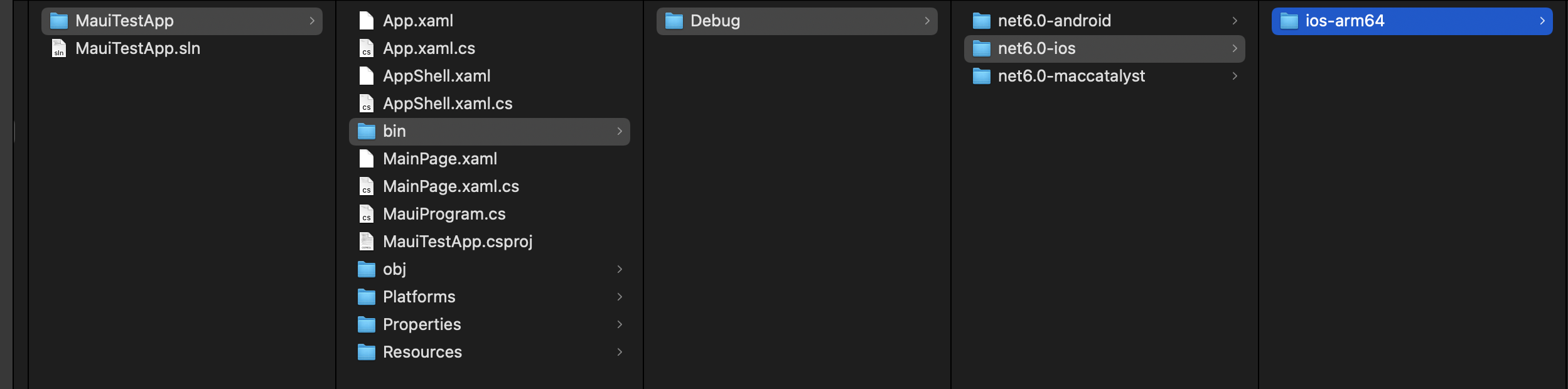
Task: Select the MauiTestApp.sln solution file icon
Action: pyautogui.click(x=60, y=48)
